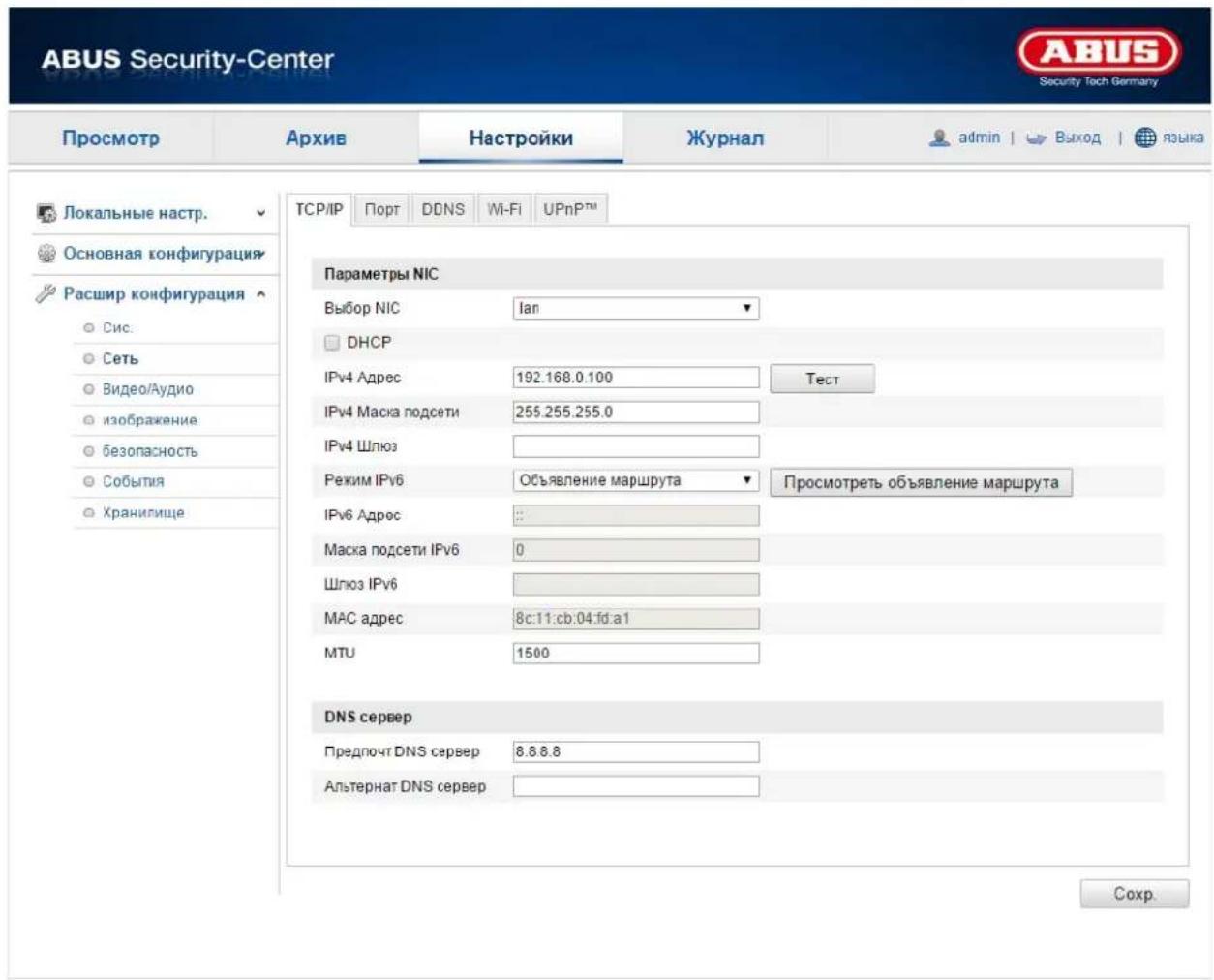Open Видео/Аудио in the sidebar
The image size is (1214, 980).
click(148, 389)
